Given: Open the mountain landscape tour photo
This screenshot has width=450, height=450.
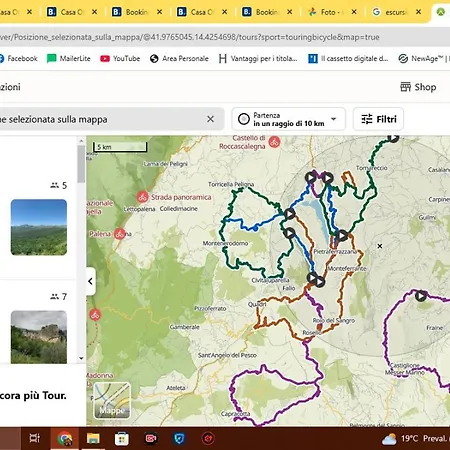Looking at the screenshot, I should pyautogui.click(x=39, y=227).
